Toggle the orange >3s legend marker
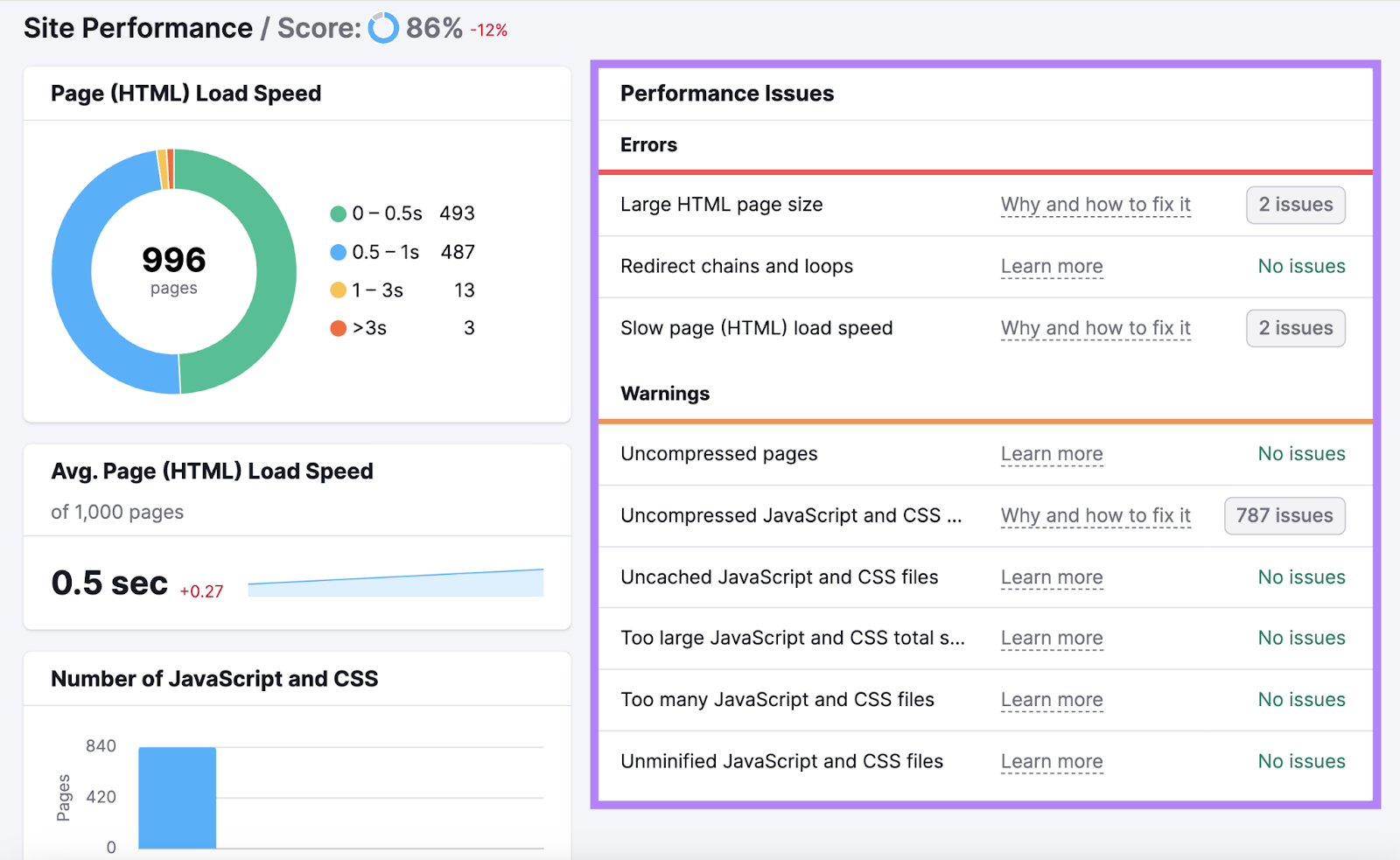The image size is (1400, 860). pyautogui.click(x=337, y=328)
